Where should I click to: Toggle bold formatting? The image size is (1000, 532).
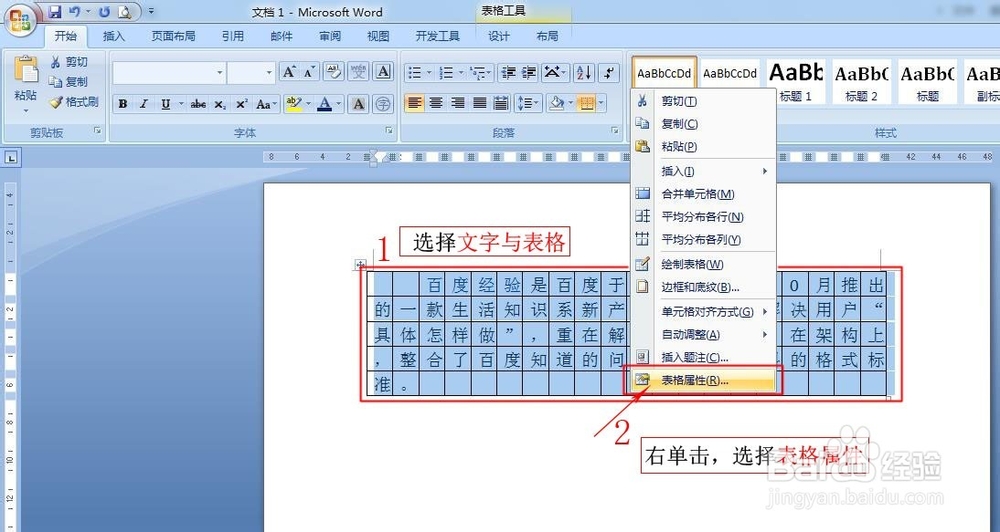[x=122, y=104]
